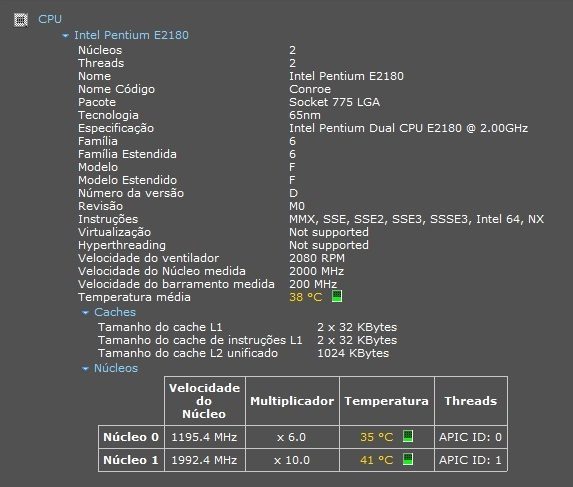The width and height of the screenshot is (573, 487).
Task: Collapse the Intel Pentium E2180 tree
Action: pos(65,36)
